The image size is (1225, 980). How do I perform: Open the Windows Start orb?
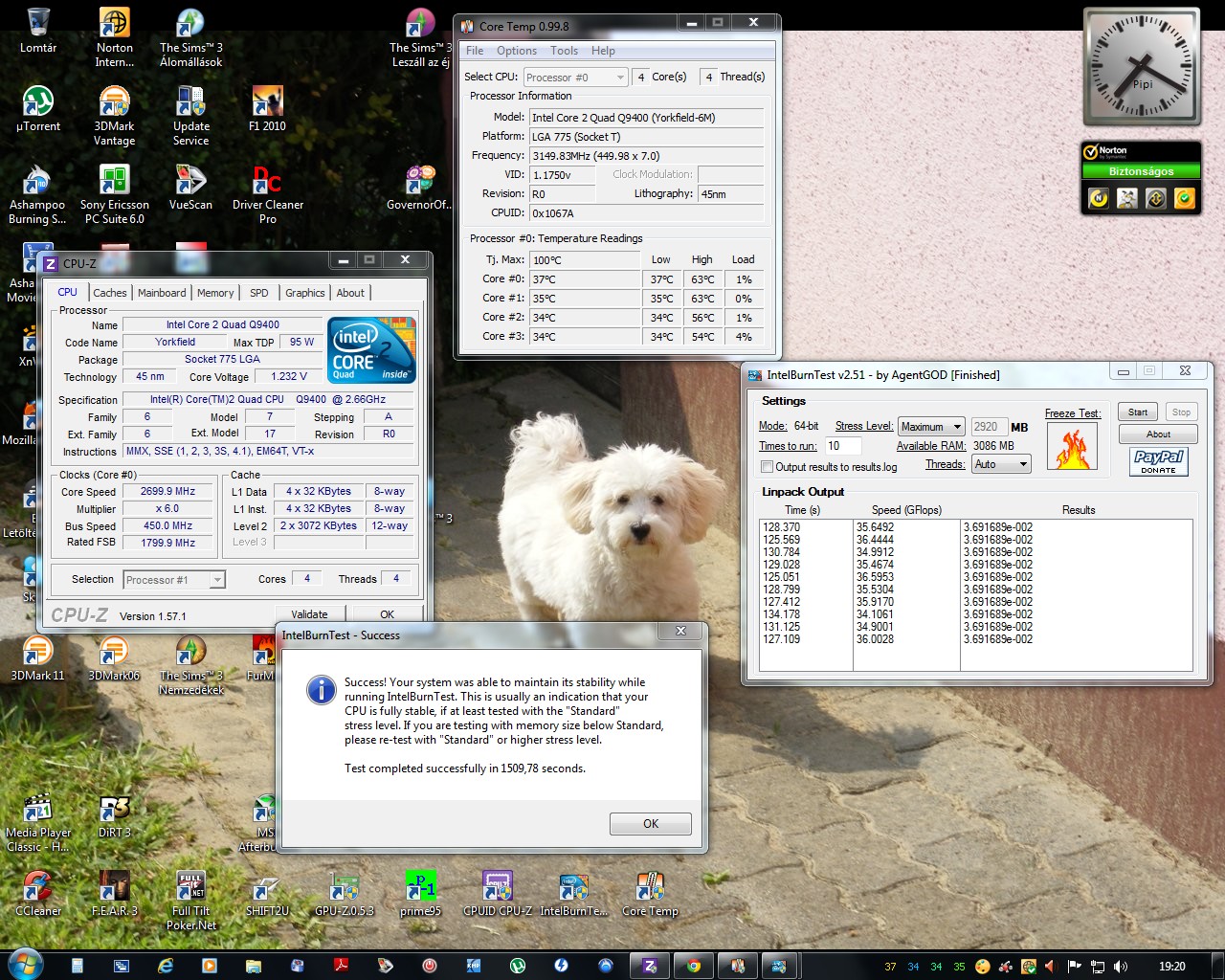(x=24, y=965)
